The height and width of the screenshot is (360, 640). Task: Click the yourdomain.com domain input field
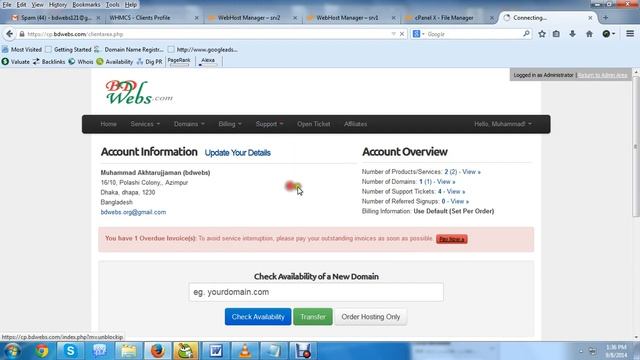pyautogui.click(x=316, y=292)
